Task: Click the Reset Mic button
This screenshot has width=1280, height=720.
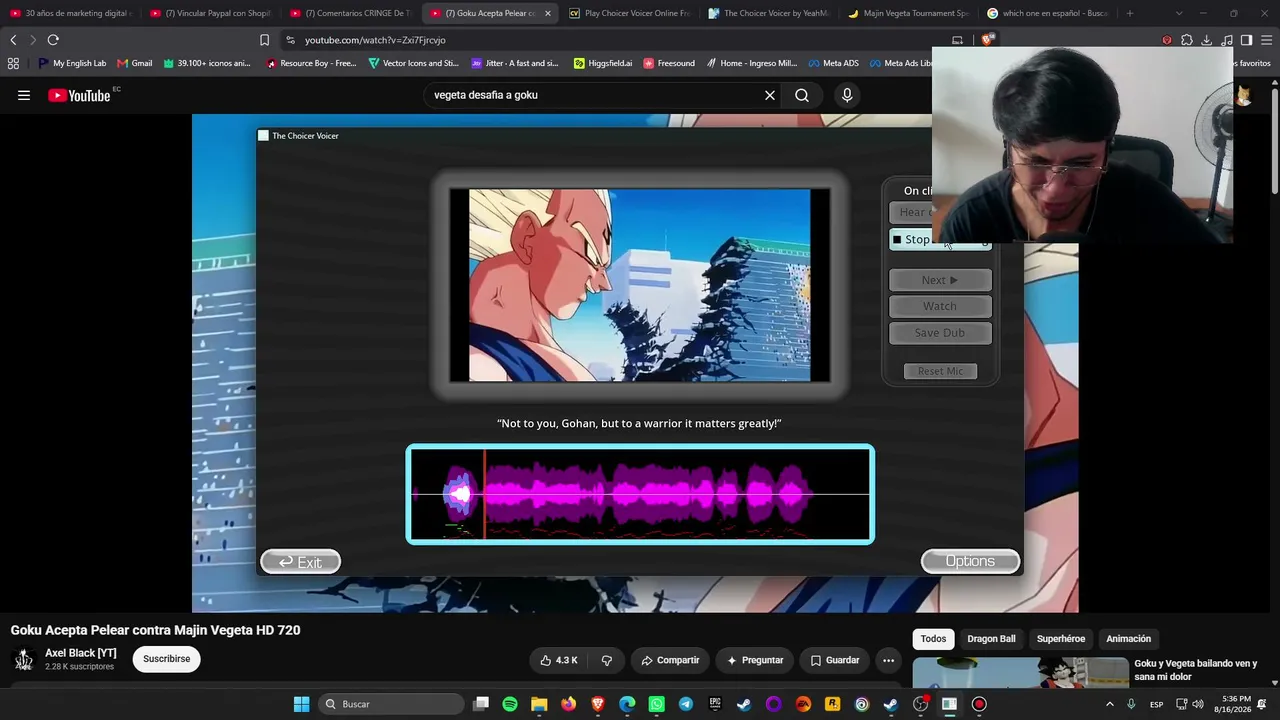Action: [940, 371]
